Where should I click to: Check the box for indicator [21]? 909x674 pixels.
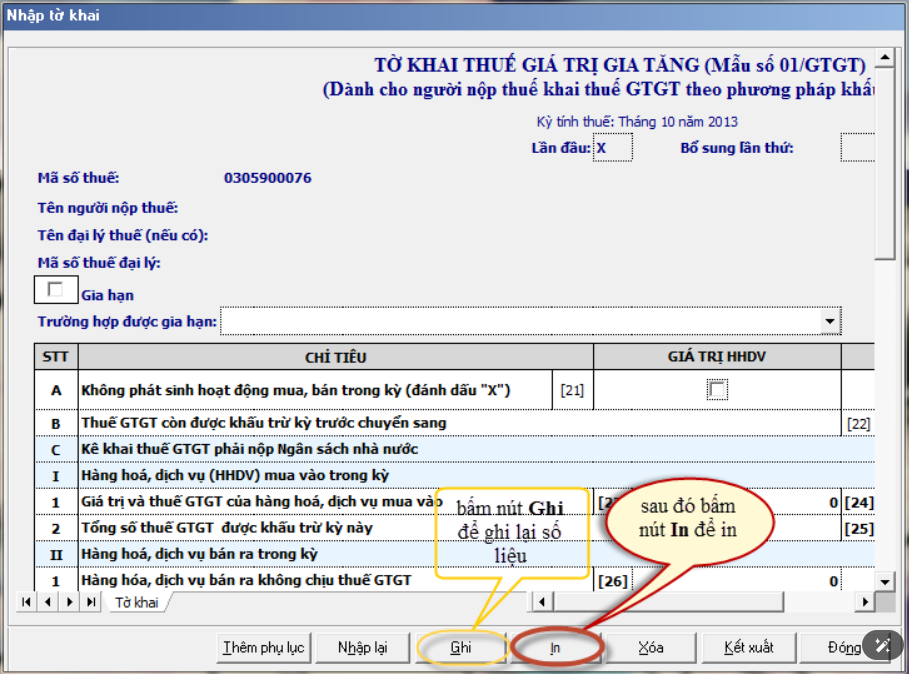(x=717, y=389)
